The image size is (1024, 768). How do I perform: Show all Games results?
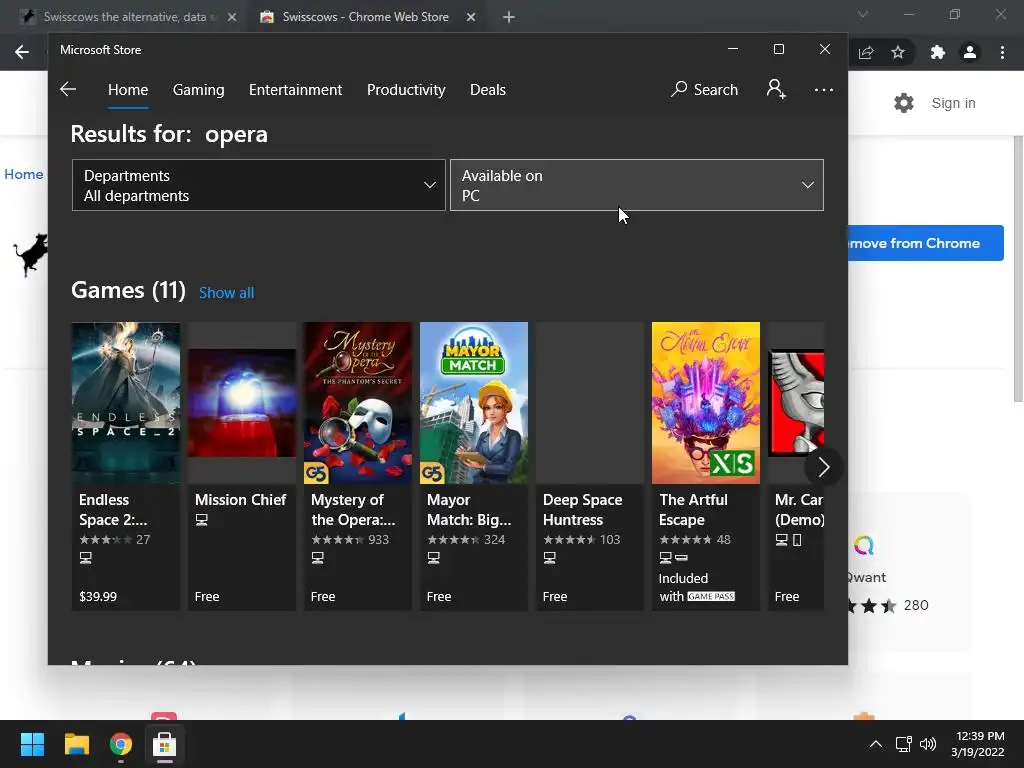[x=227, y=293]
